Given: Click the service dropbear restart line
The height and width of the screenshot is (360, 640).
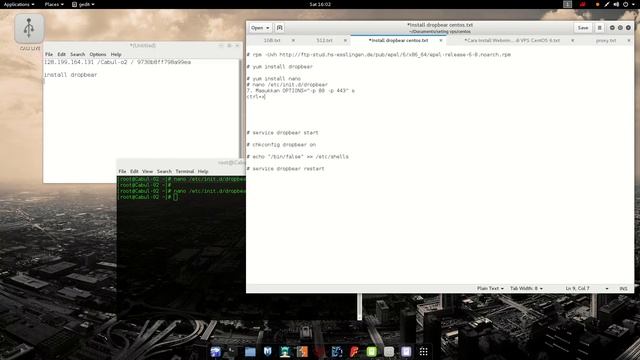Looking at the screenshot, I should click(x=285, y=169).
